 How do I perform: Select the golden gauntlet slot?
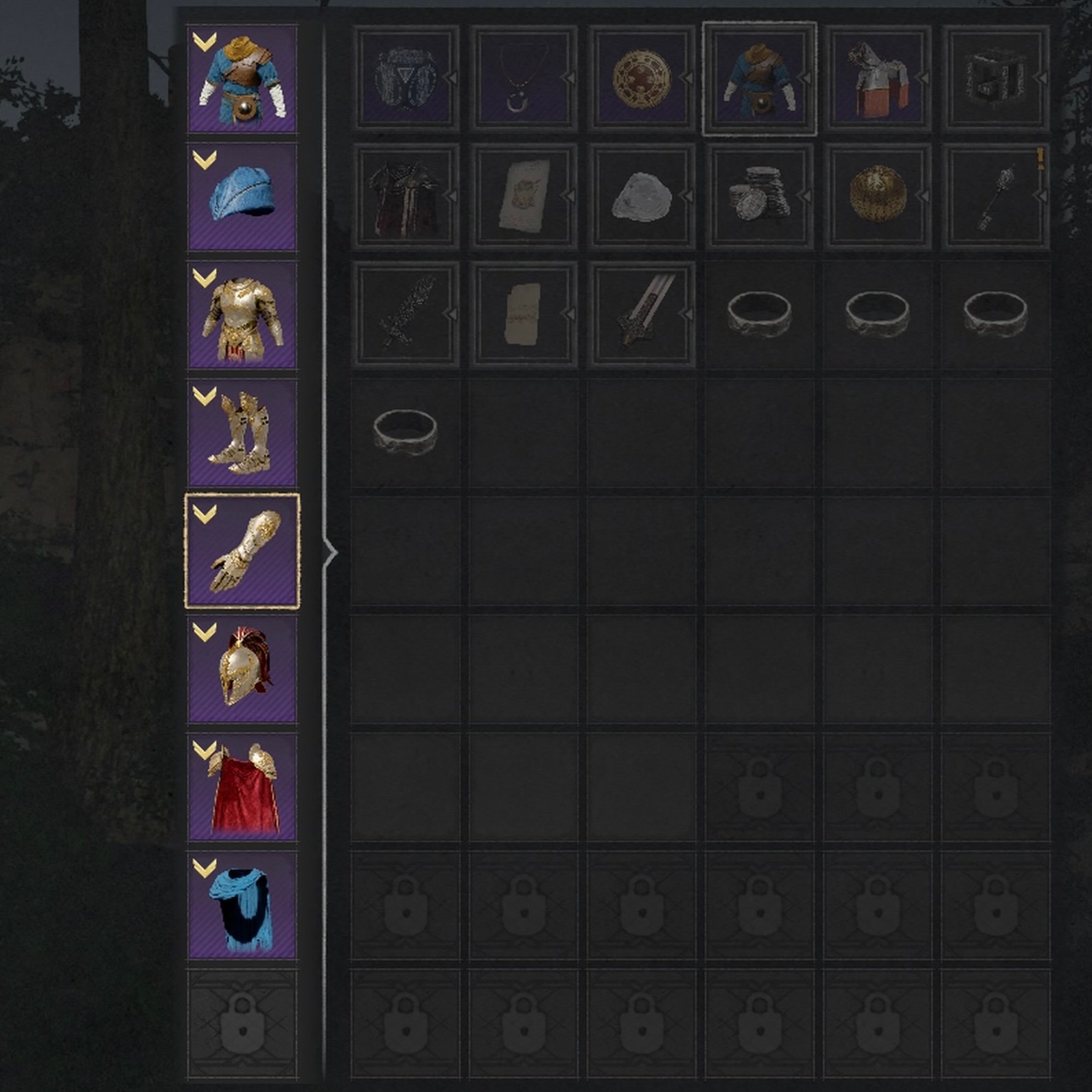(x=242, y=551)
